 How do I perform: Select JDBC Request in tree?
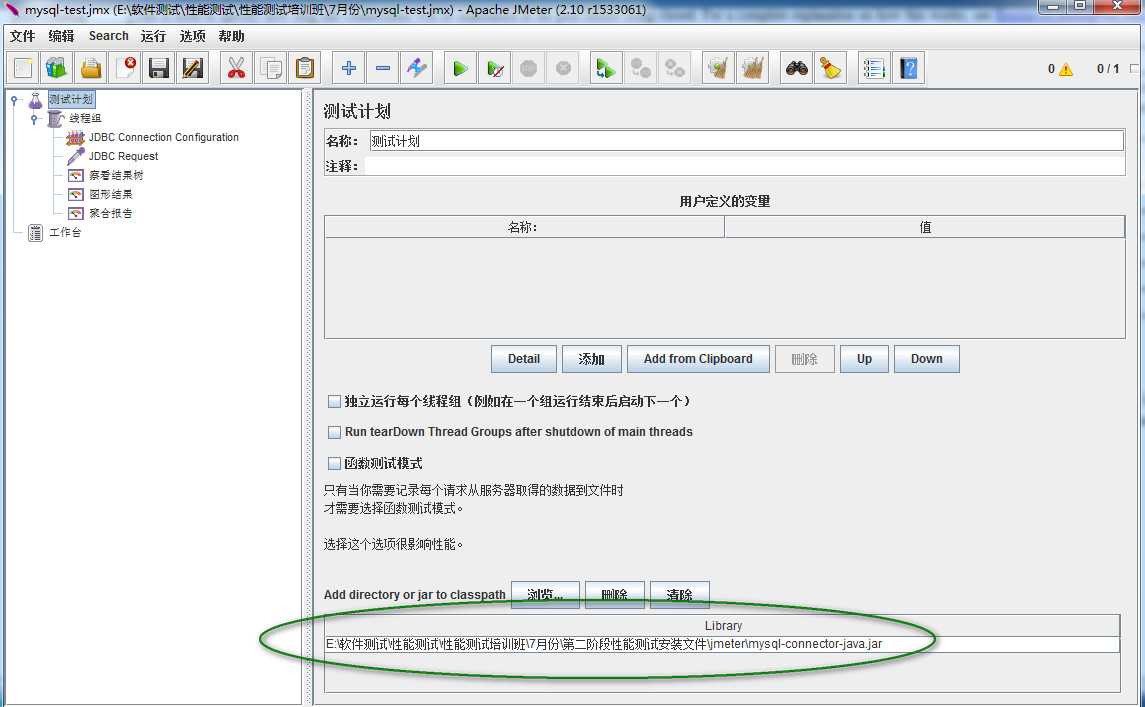123,156
